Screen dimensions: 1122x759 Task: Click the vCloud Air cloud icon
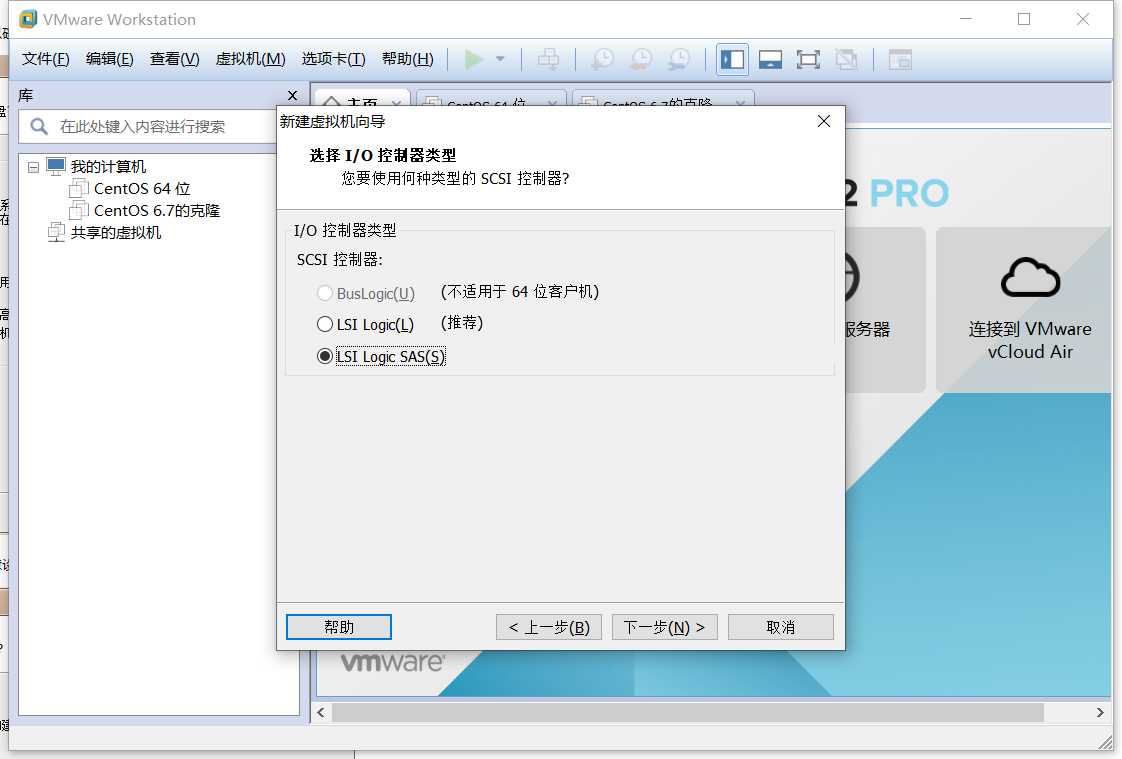pyautogui.click(x=1030, y=277)
